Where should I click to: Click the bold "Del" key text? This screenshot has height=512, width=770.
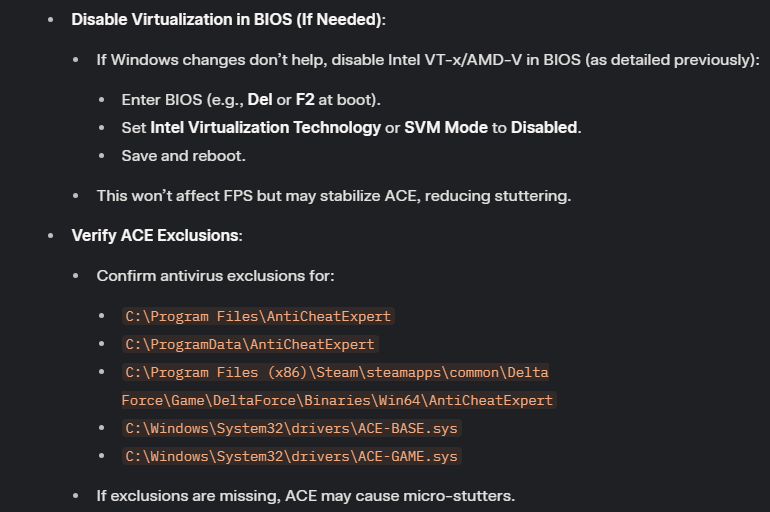coord(260,100)
